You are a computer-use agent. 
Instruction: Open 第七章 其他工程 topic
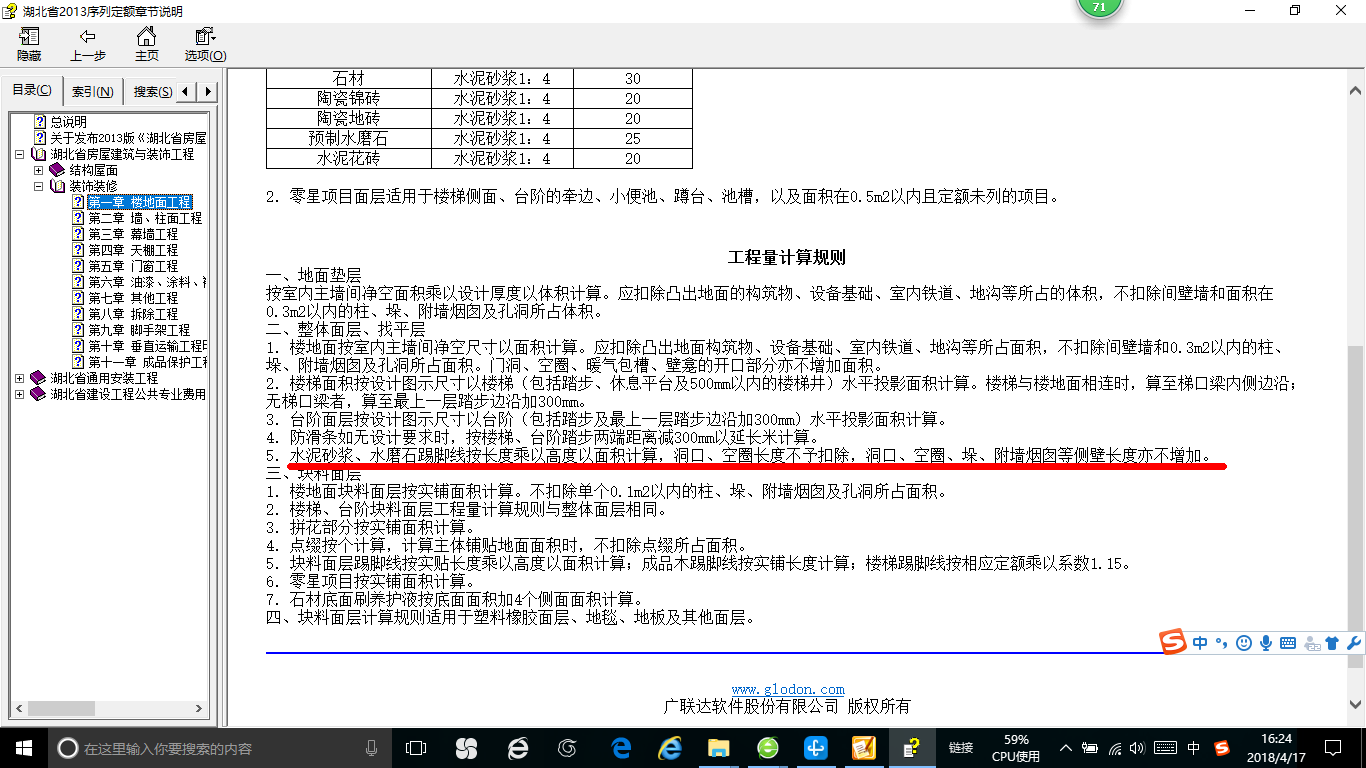pyautogui.click(x=133, y=298)
